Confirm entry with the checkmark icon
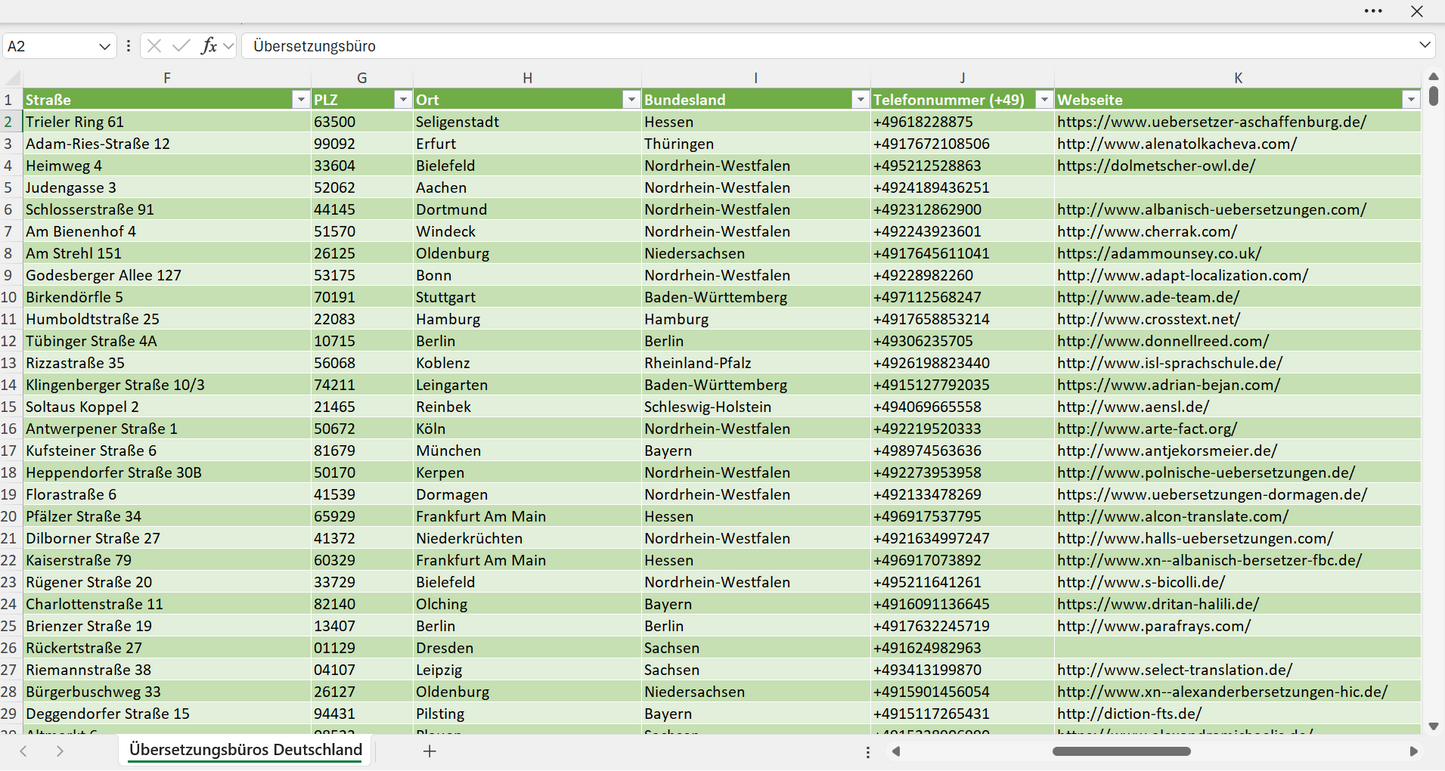Screen dimensions: 1445x771 (x=181, y=46)
